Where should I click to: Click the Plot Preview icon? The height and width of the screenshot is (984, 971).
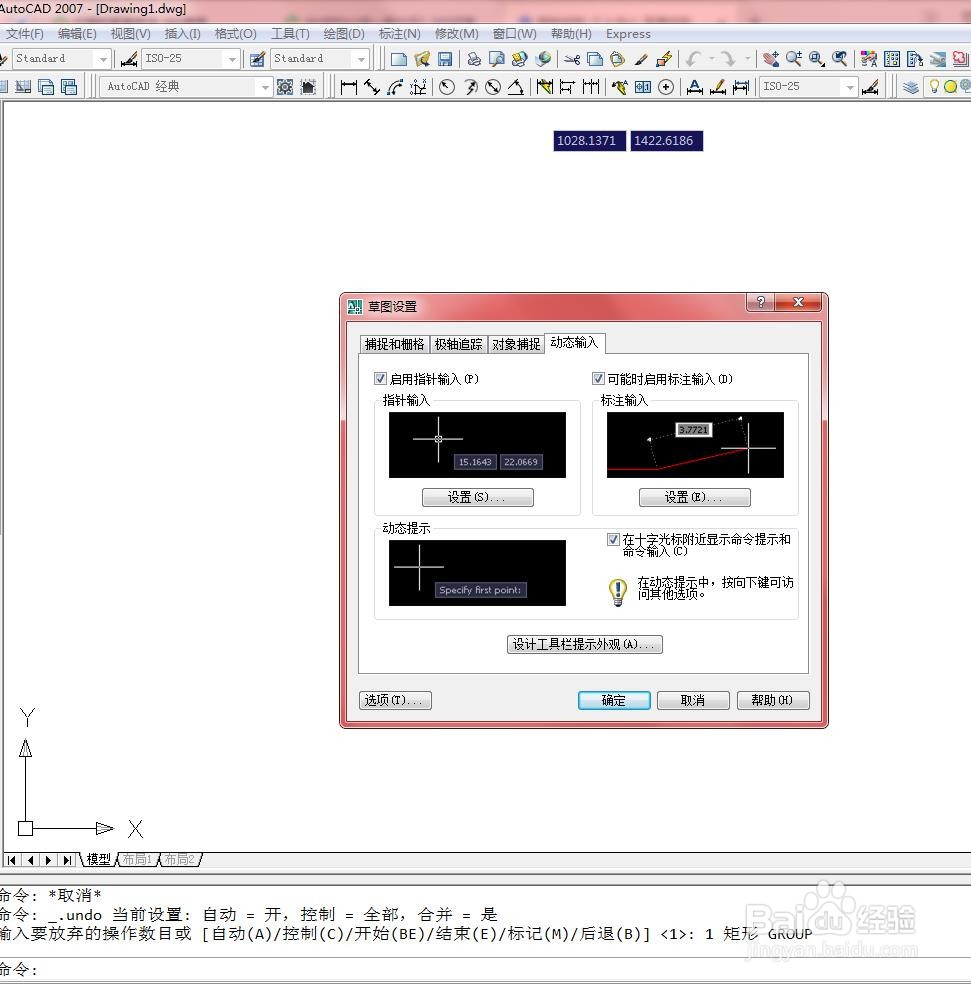coord(496,59)
